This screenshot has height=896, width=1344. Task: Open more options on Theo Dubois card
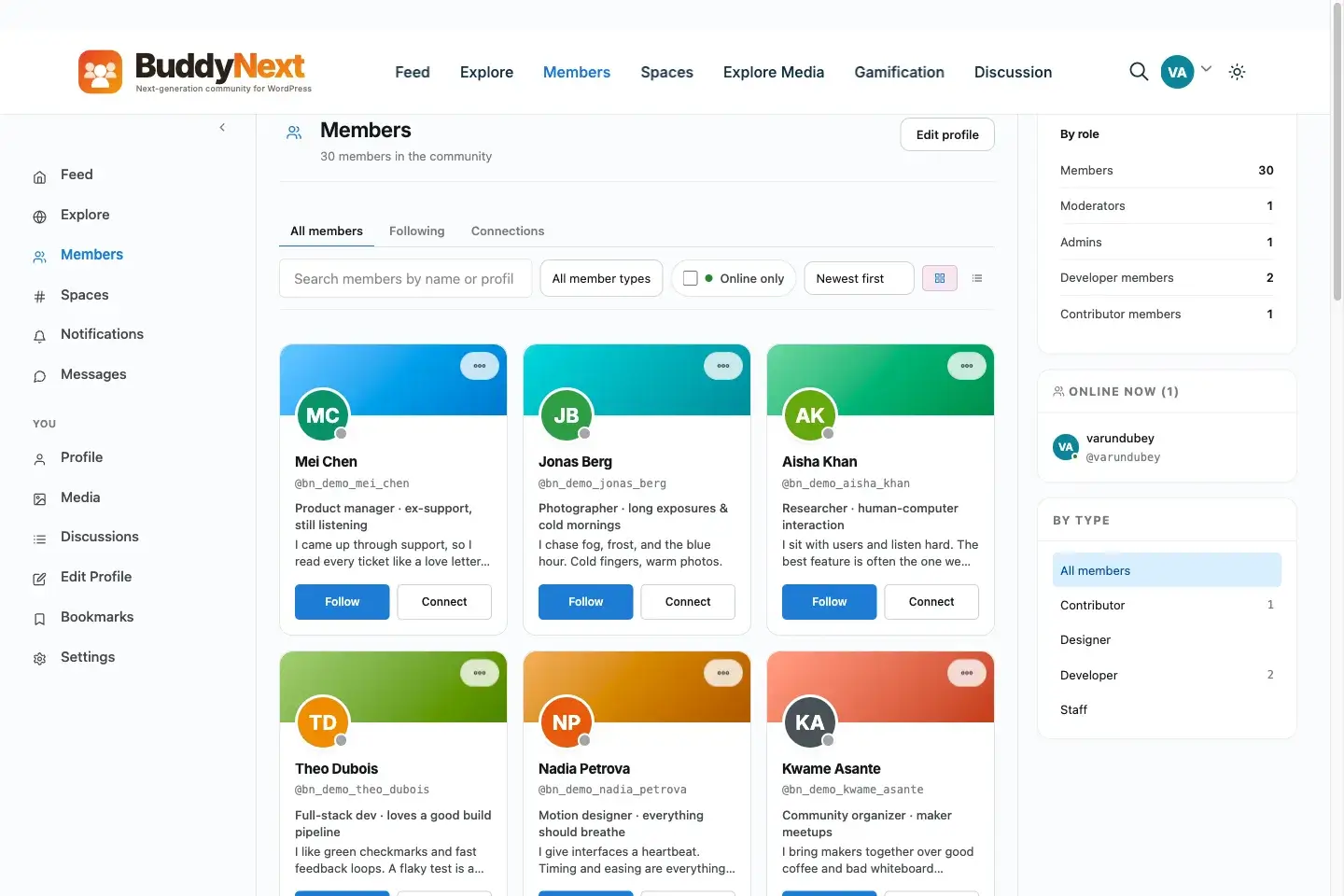[x=480, y=673]
